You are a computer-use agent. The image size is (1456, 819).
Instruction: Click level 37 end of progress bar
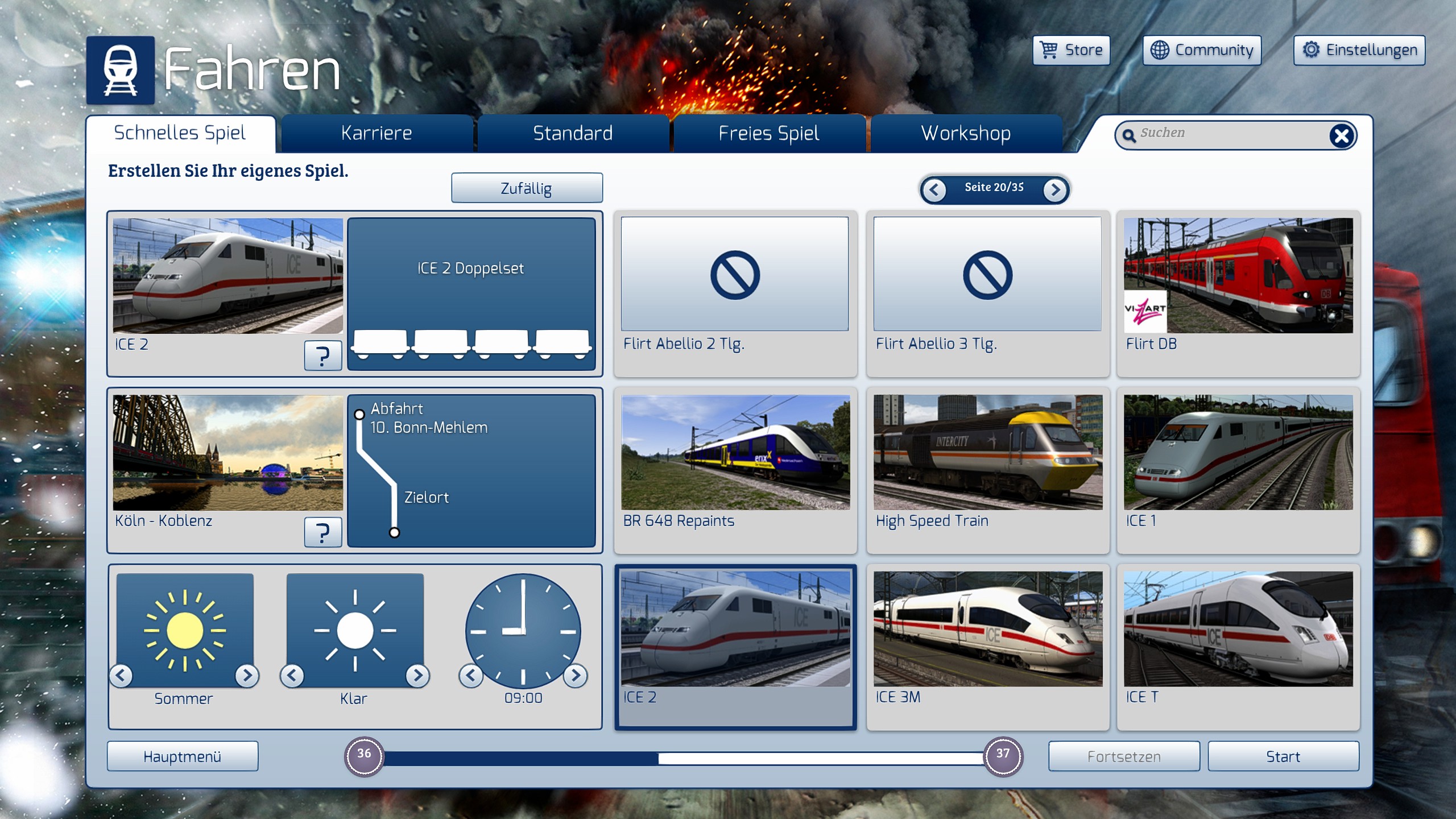point(1003,755)
